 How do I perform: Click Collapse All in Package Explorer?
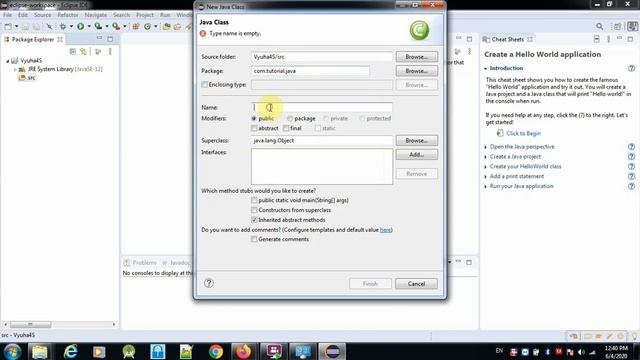(x=73, y=51)
